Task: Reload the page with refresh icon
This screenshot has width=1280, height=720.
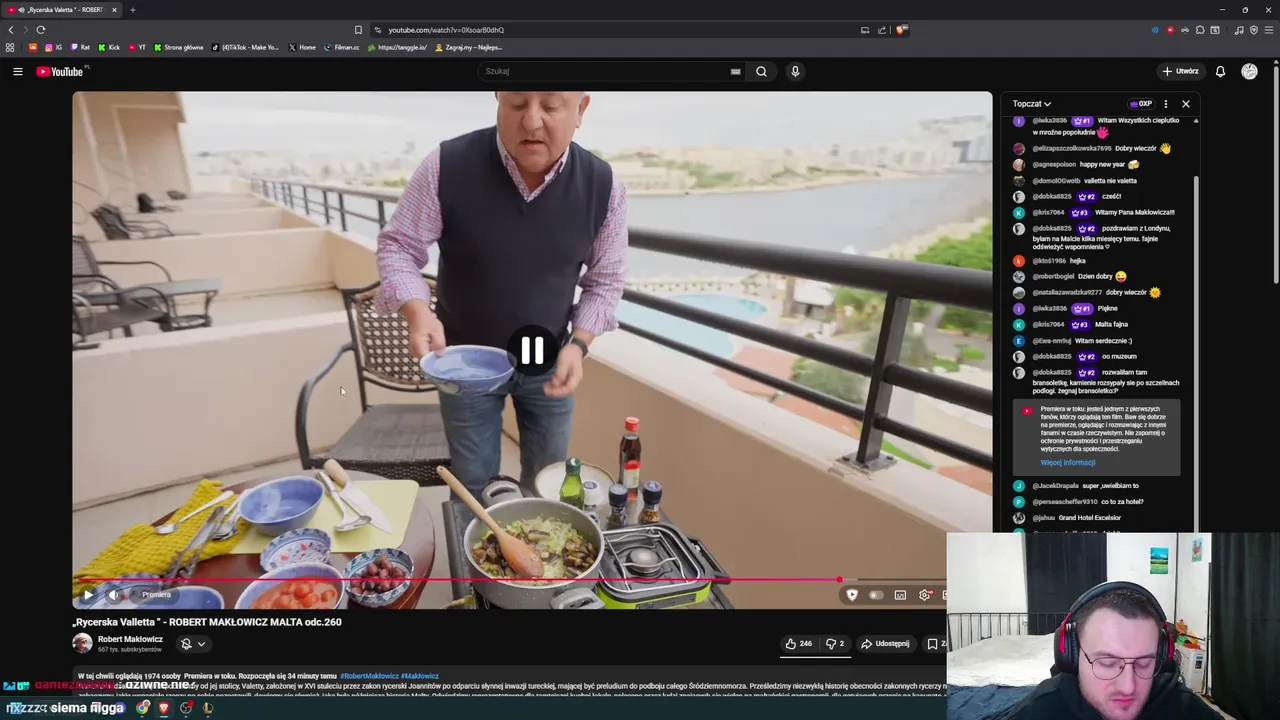Action: tap(41, 30)
